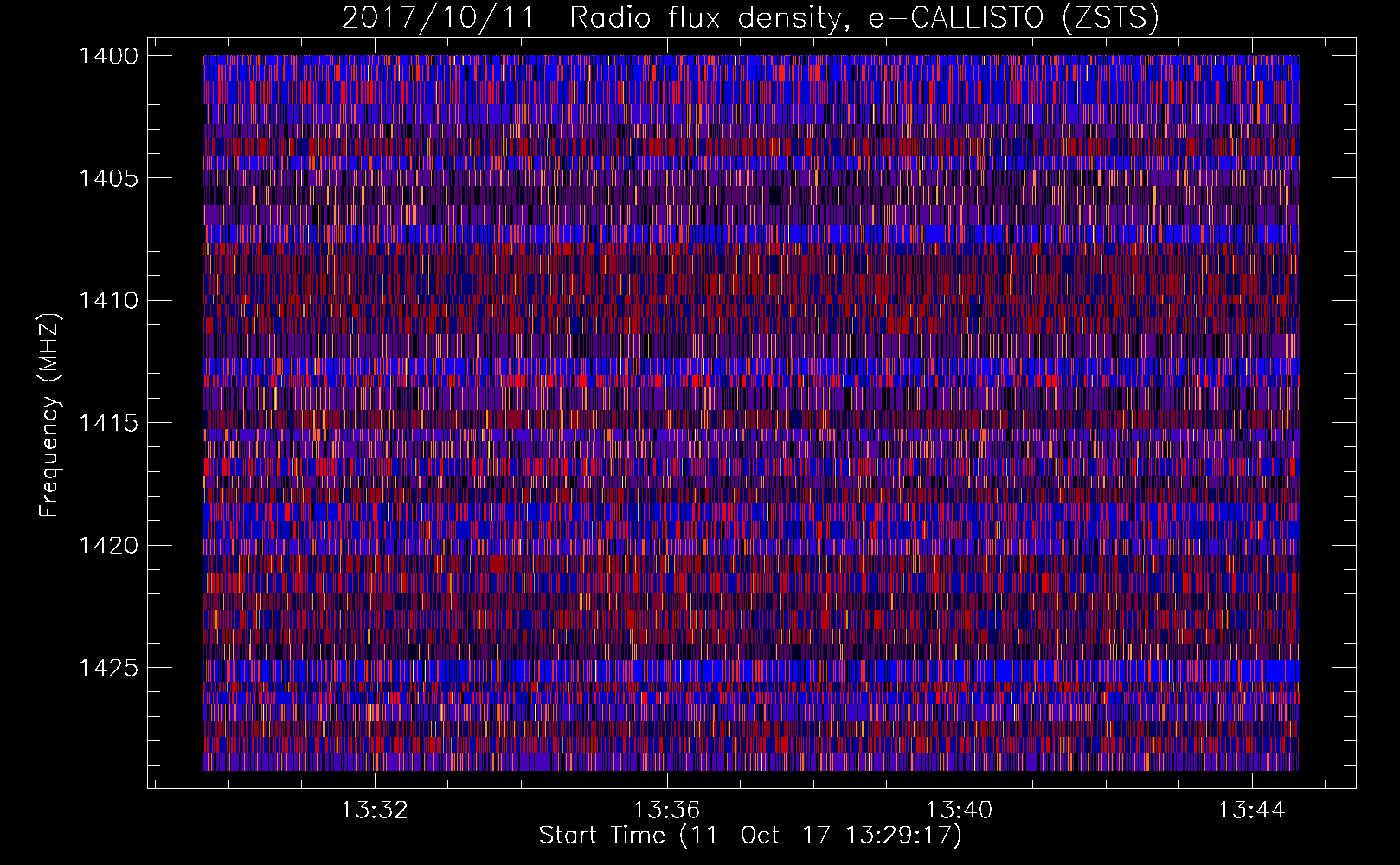The image size is (1400, 865).
Task: Click the 1400 frequency axis label
Action: tap(108, 56)
